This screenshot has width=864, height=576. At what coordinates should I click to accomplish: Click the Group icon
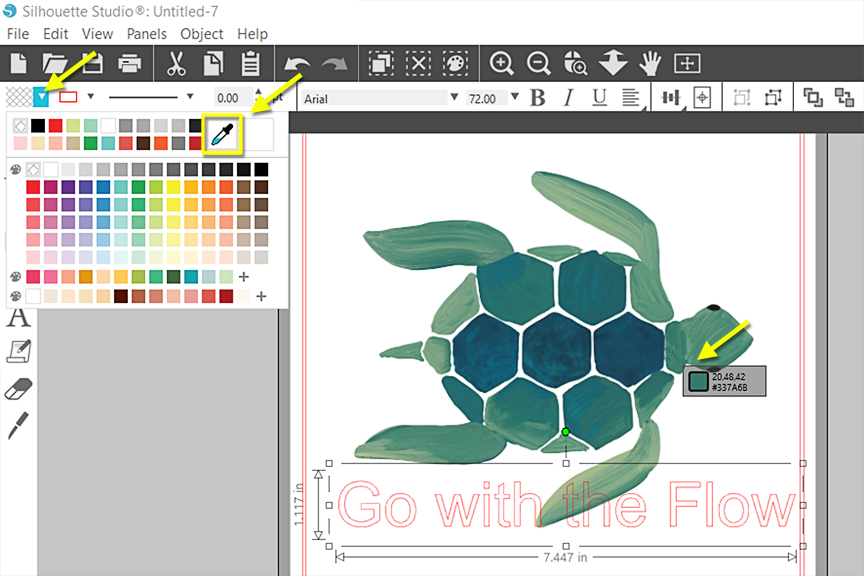(742, 98)
